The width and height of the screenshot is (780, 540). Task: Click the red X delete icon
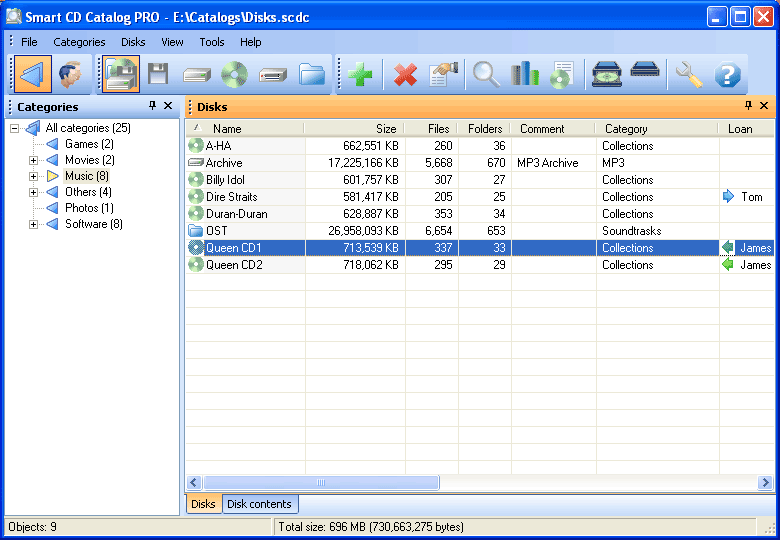point(405,75)
